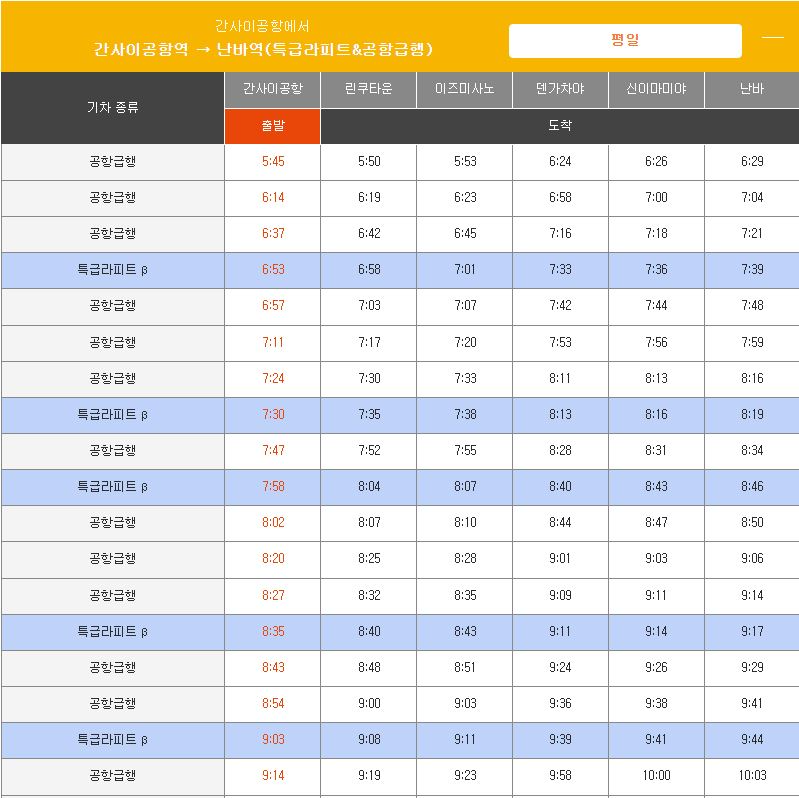Click the 8:35 departure time cell

[x=273, y=632]
